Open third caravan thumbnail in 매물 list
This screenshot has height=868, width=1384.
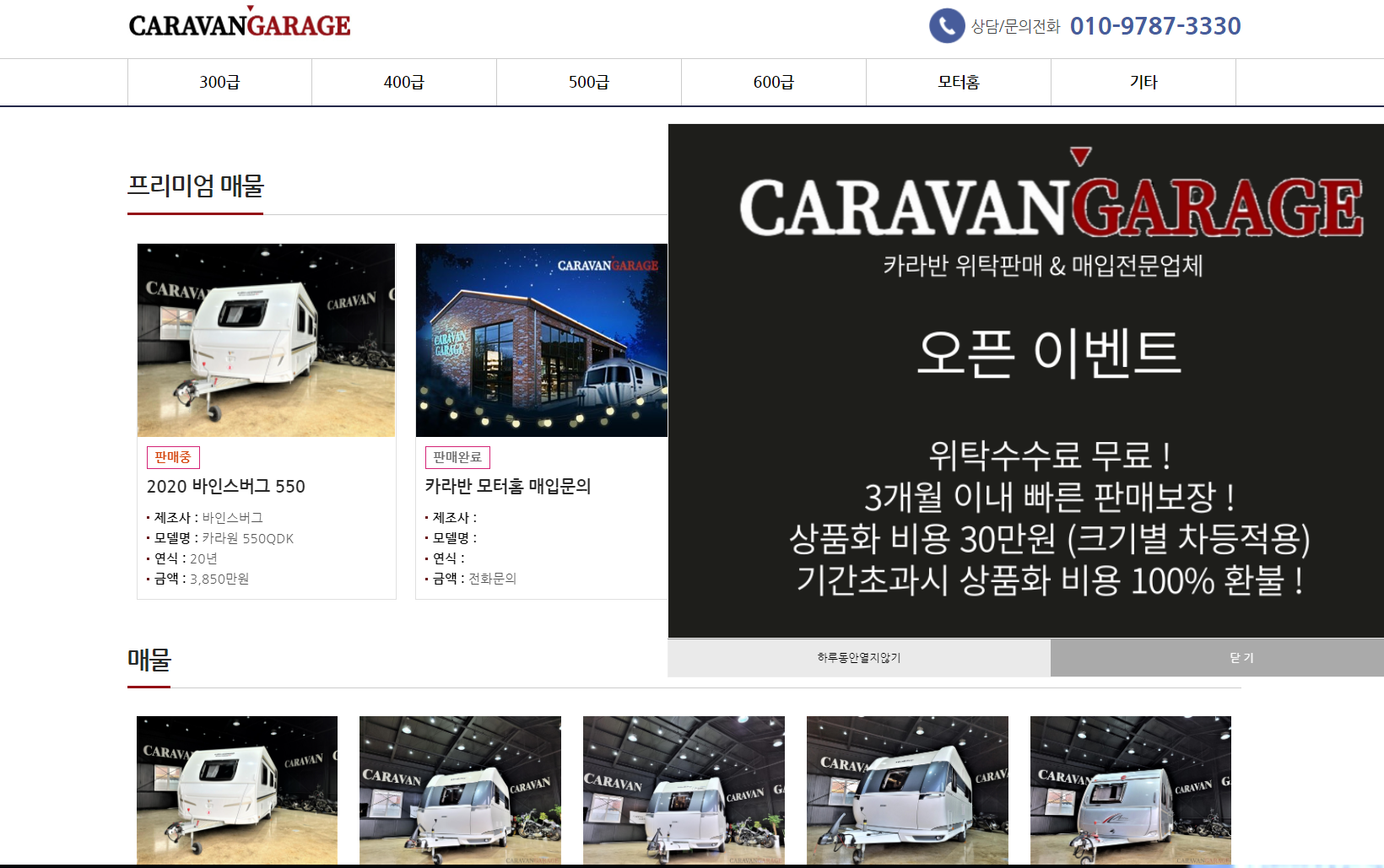(684, 790)
